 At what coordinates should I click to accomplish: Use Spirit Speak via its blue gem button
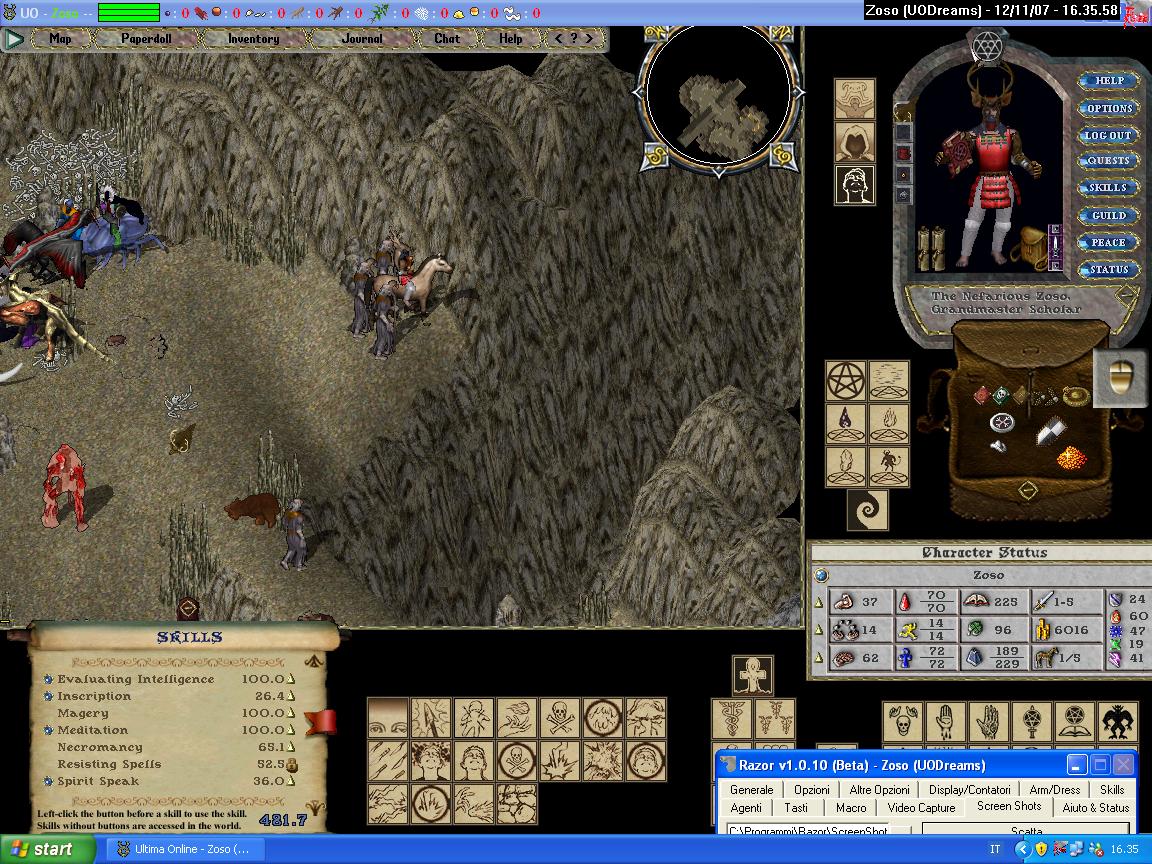point(48,781)
